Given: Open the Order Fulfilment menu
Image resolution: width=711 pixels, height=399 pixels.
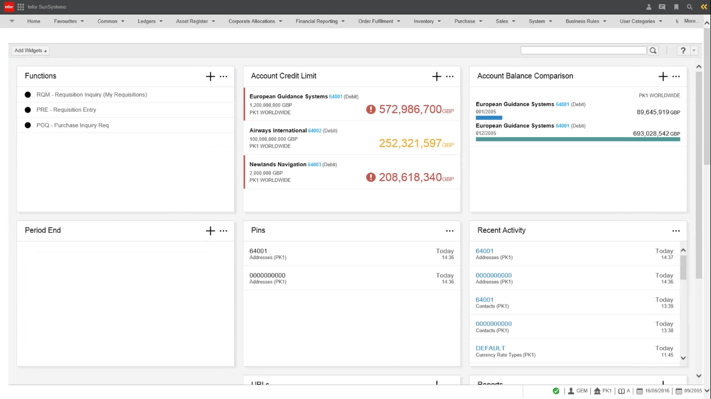Looking at the screenshot, I should 379,21.
